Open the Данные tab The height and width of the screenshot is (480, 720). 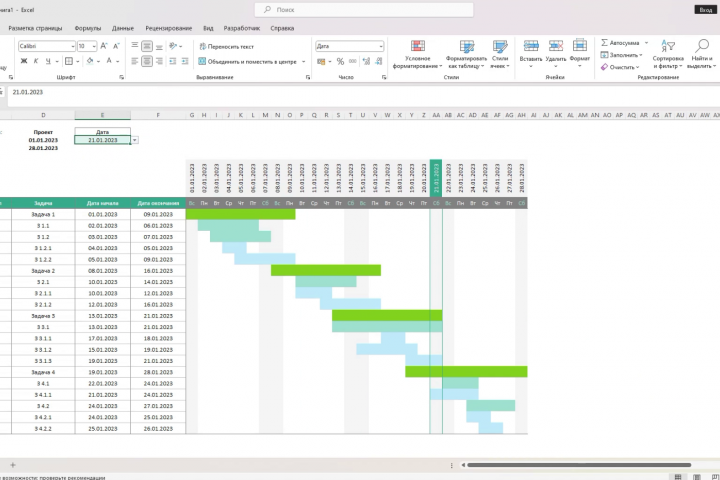click(x=123, y=28)
